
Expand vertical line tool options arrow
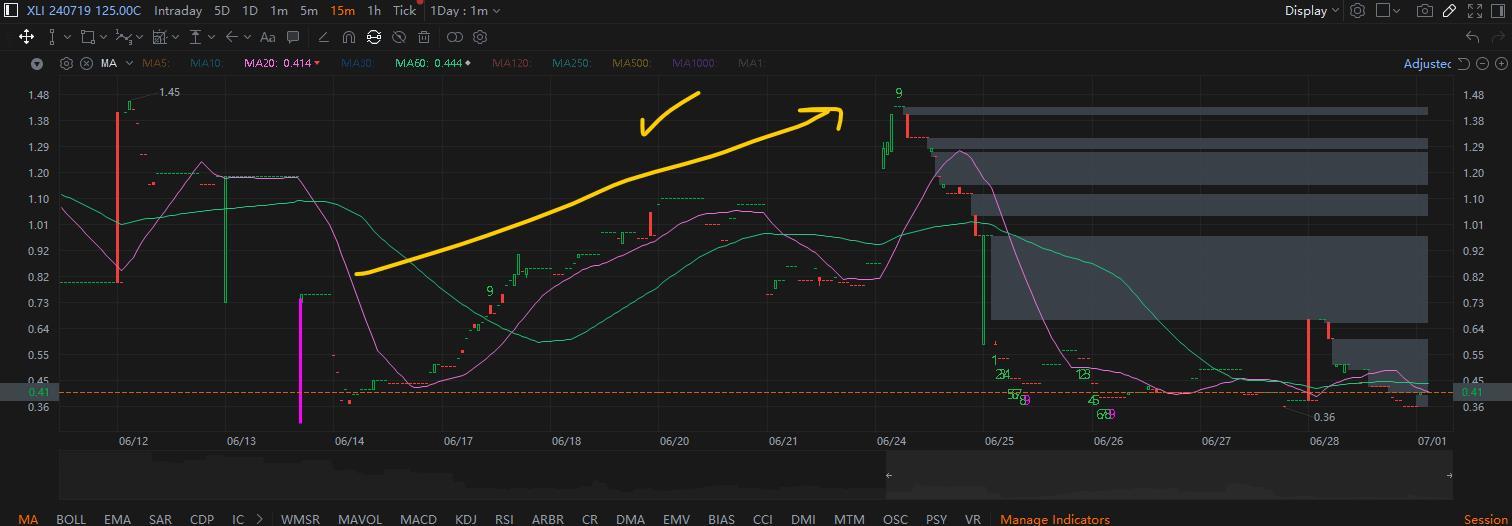click(67, 37)
